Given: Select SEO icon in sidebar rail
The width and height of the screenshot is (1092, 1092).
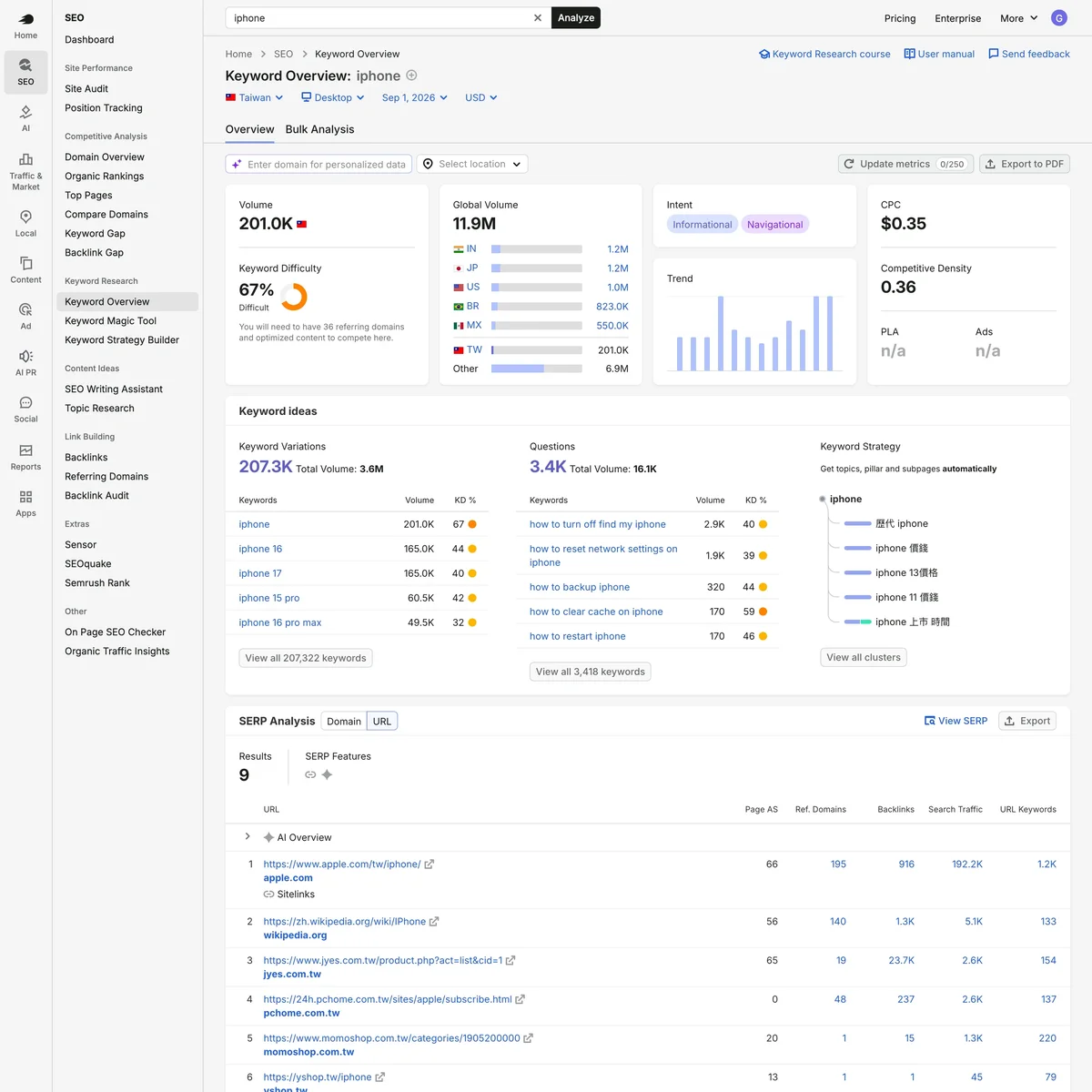Looking at the screenshot, I should coord(25,72).
